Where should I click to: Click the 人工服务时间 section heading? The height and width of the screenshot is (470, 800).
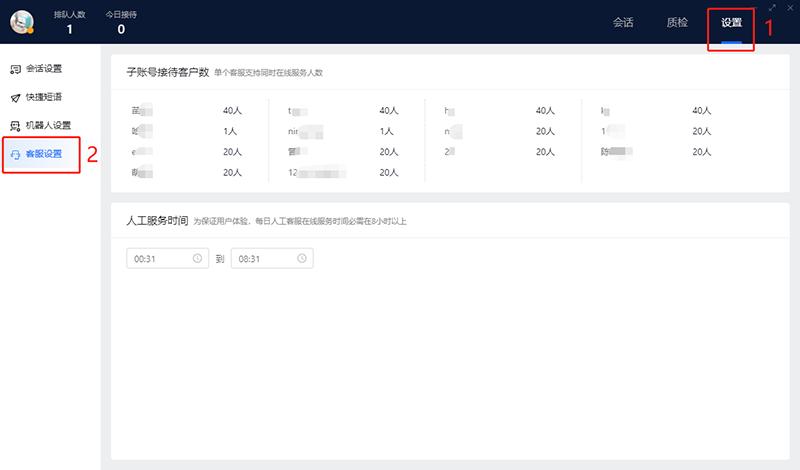pyautogui.click(x=150, y=220)
